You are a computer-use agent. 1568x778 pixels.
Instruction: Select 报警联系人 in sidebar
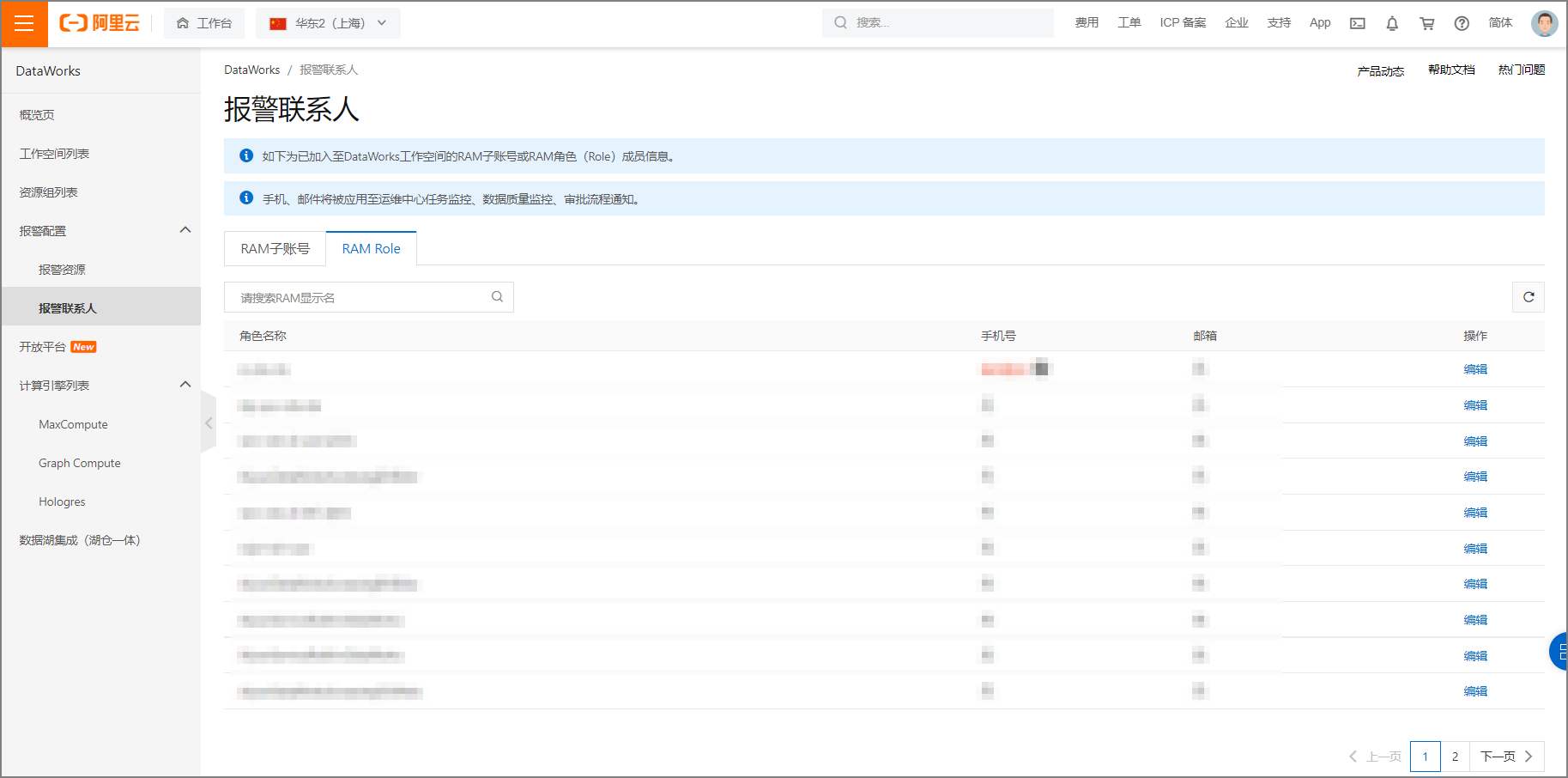(x=100, y=307)
